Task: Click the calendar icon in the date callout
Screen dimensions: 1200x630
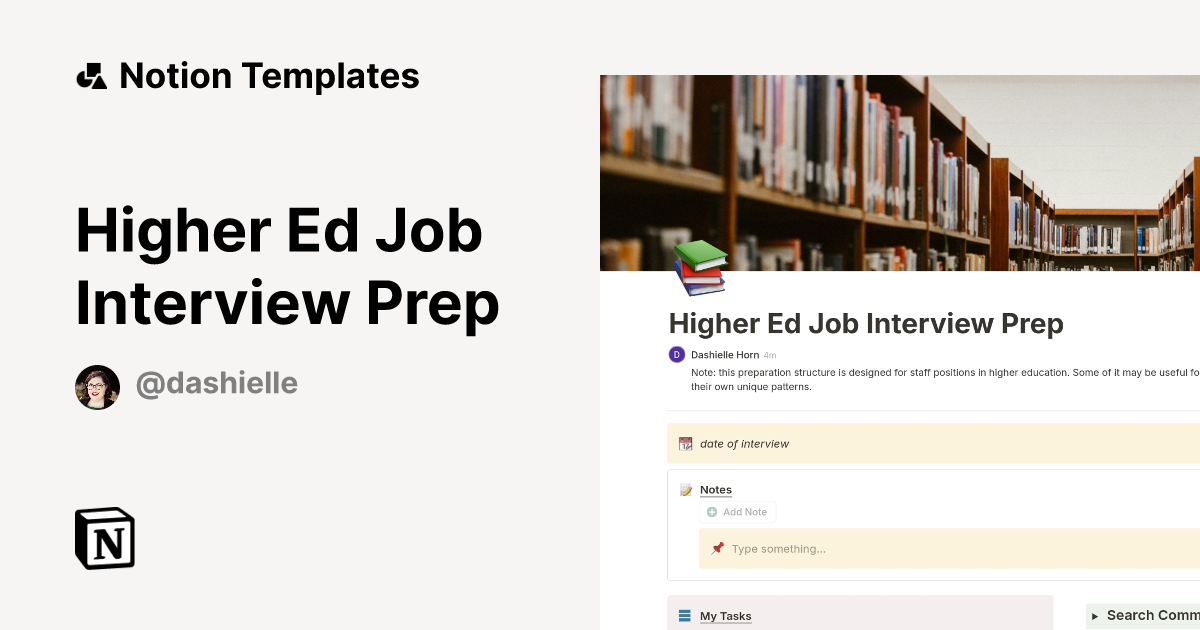Action: 685,443
